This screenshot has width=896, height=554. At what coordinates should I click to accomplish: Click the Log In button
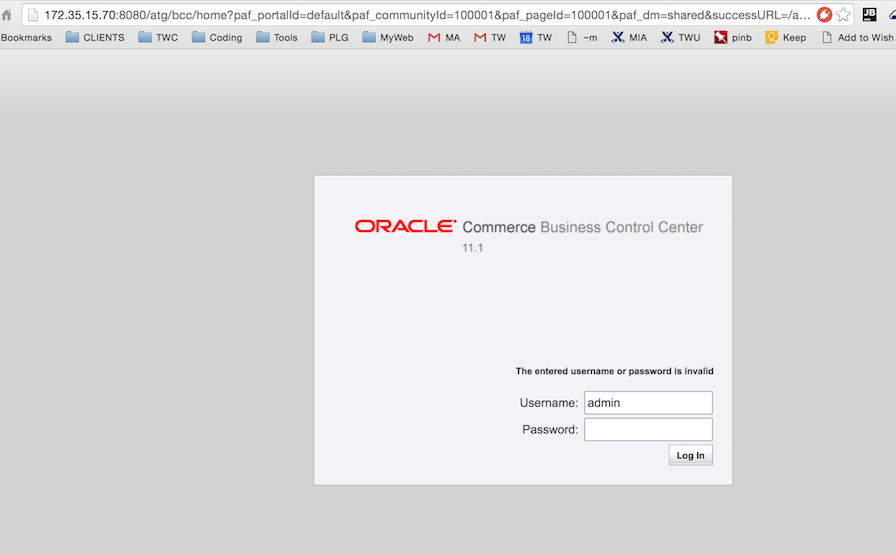[690, 455]
